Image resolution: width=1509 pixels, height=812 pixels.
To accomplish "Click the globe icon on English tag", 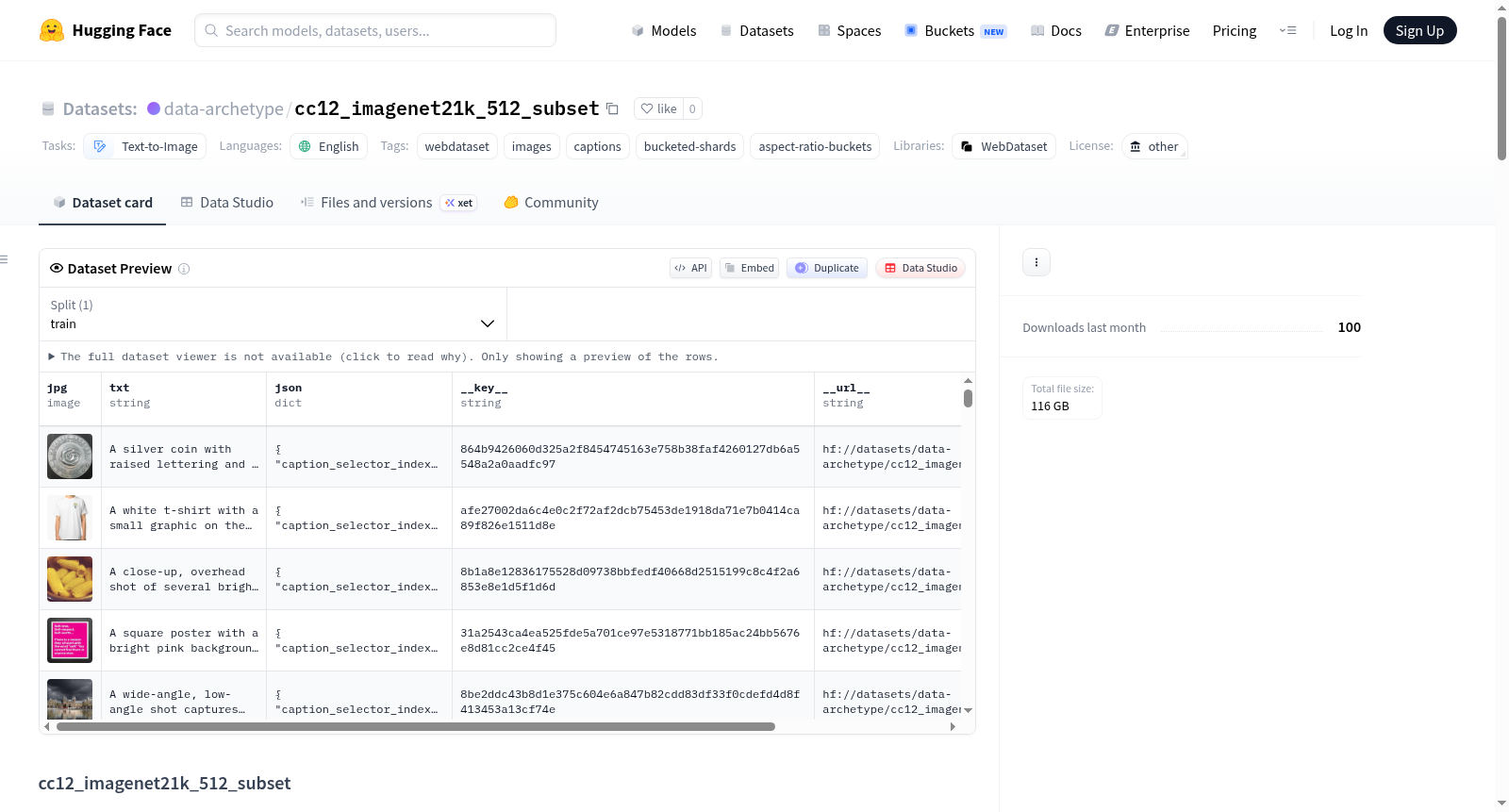I will [305, 146].
